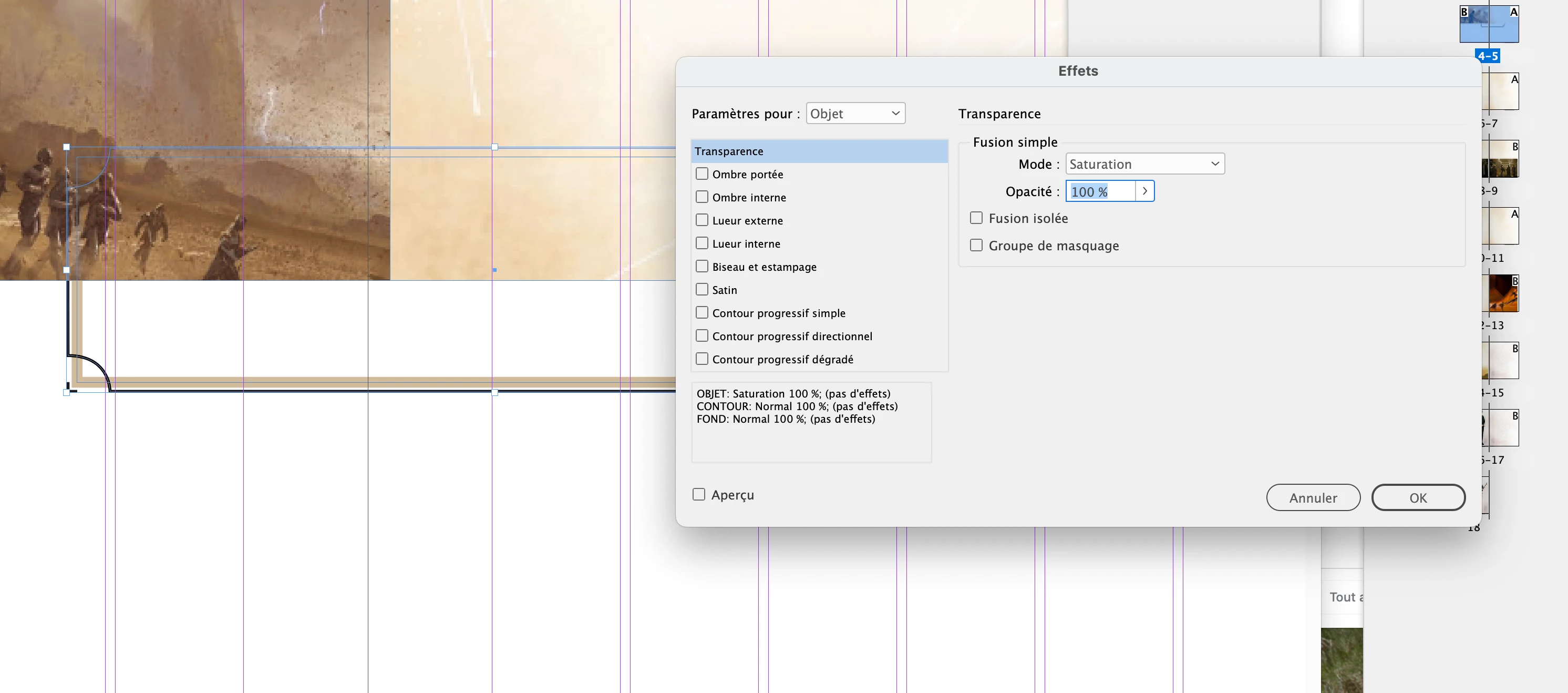Viewport: 1568px width, 693px height.
Task: Enable Contour progressif dégradé checkbox
Action: pyautogui.click(x=702, y=359)
